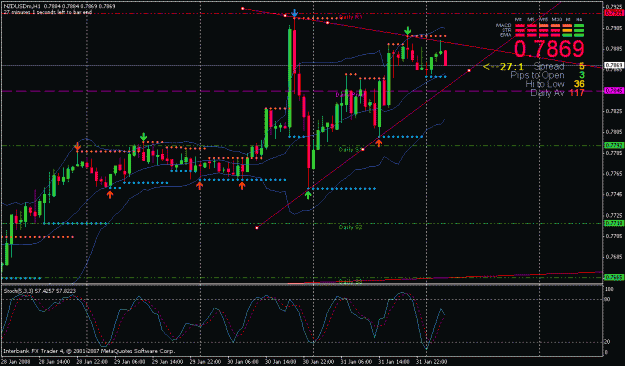Click the magenta pivot price tag on scale
625x366 pixels.
point(613,91)
